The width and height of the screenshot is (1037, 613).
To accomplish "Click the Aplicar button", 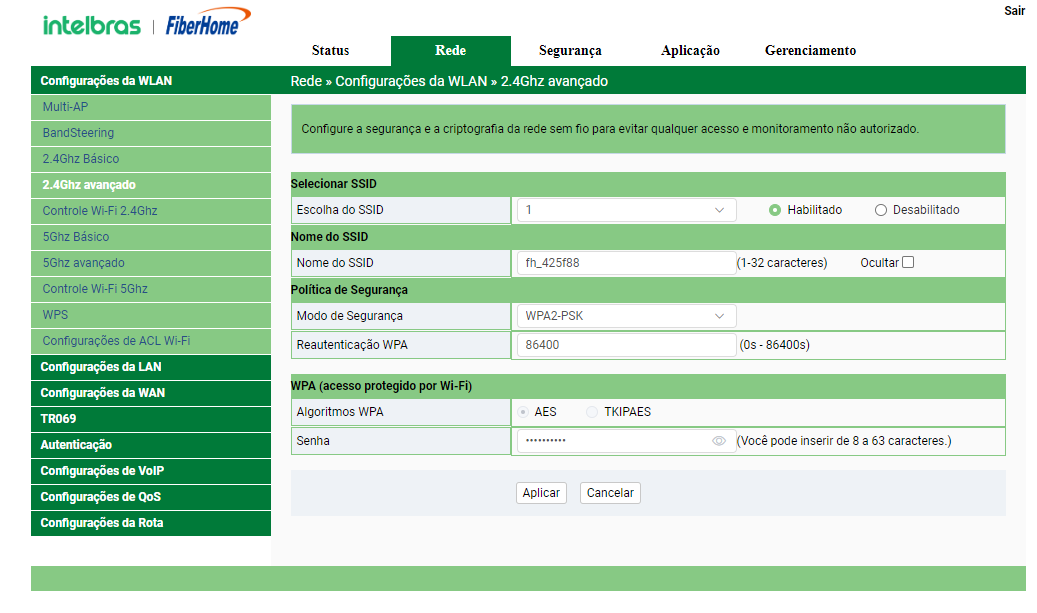I will (x=541, y=493).
